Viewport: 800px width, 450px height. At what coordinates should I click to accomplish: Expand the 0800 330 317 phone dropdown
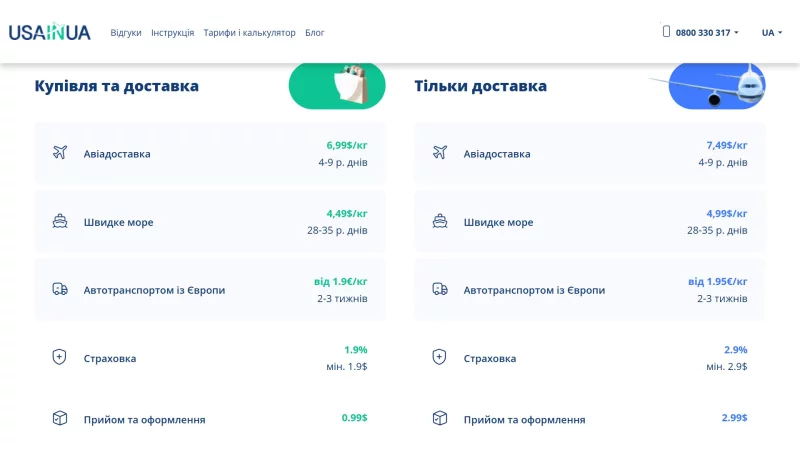point(707,33)
